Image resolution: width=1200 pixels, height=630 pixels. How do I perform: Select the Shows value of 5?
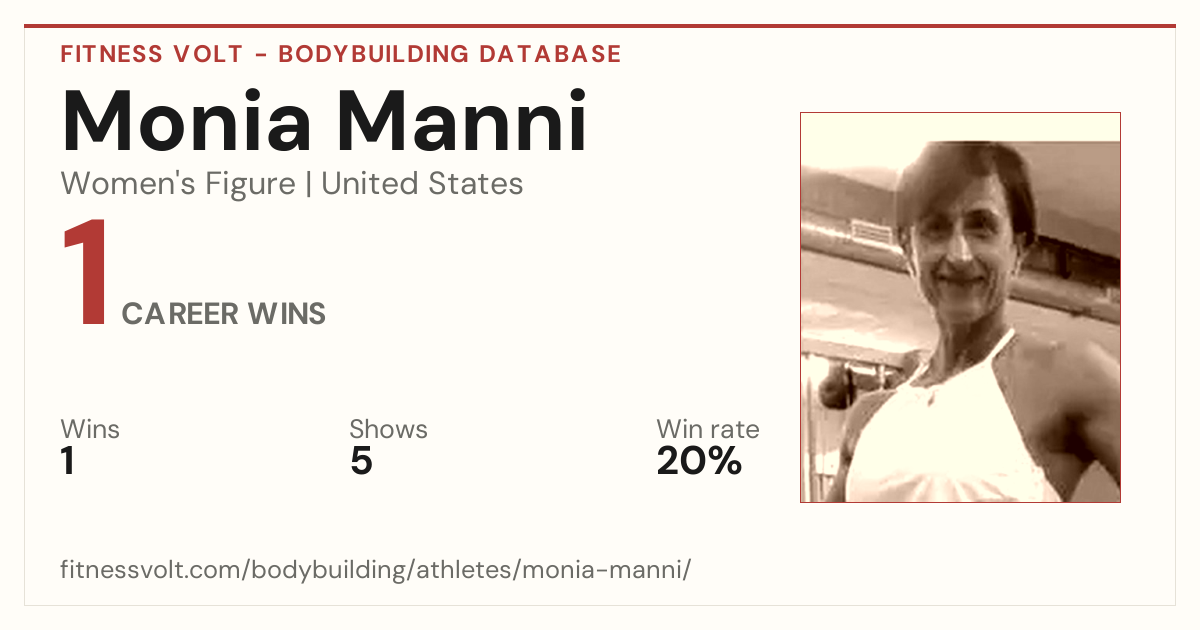(x=361, y=462)
